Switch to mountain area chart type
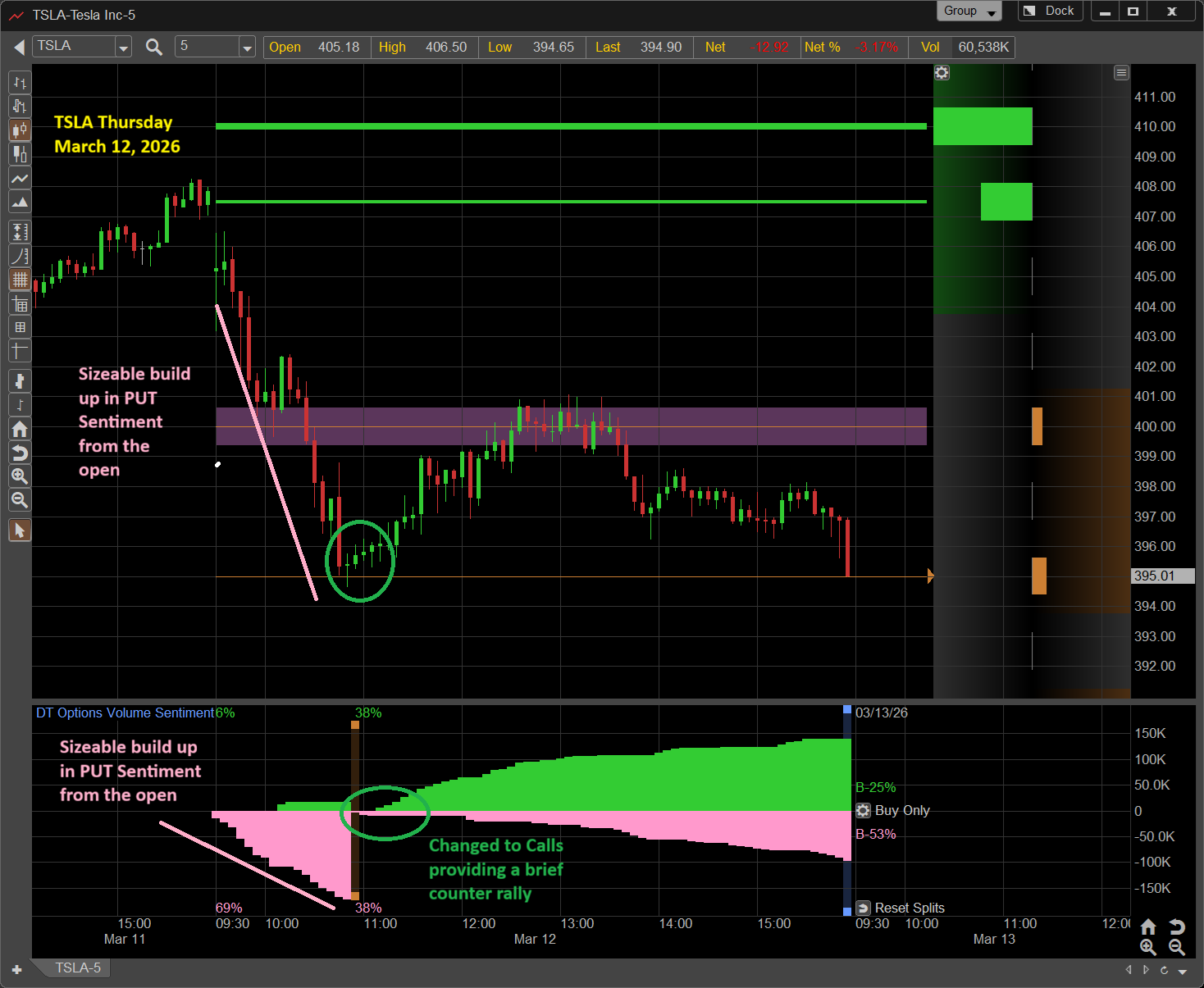This screenshot has height=988, width=1204. coord(20,202)
